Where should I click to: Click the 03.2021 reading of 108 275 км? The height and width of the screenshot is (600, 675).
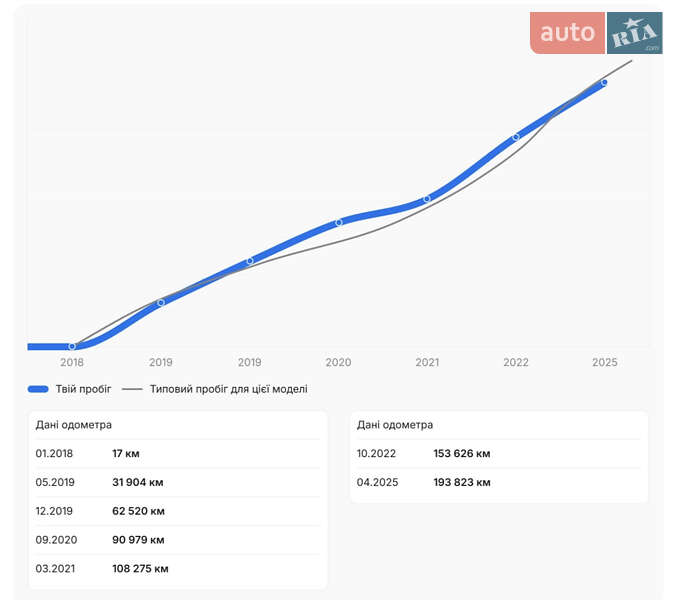(177, 569)
